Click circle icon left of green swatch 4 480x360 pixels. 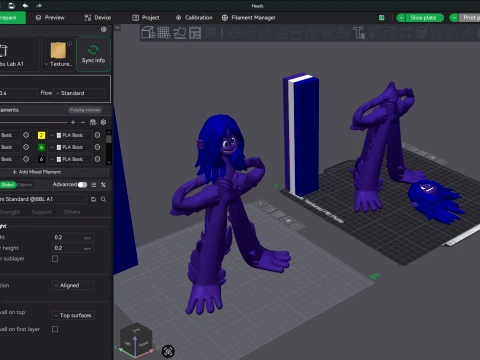(26, 147)
